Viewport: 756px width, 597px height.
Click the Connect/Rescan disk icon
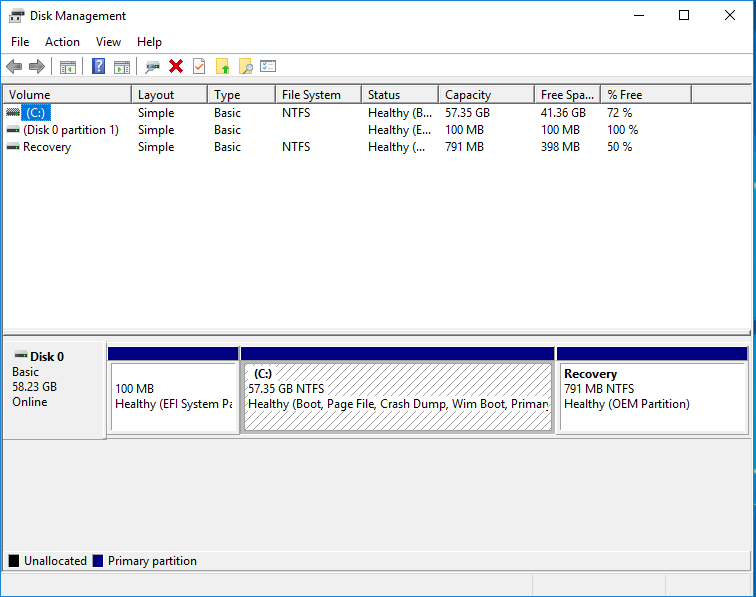(152, 67)
